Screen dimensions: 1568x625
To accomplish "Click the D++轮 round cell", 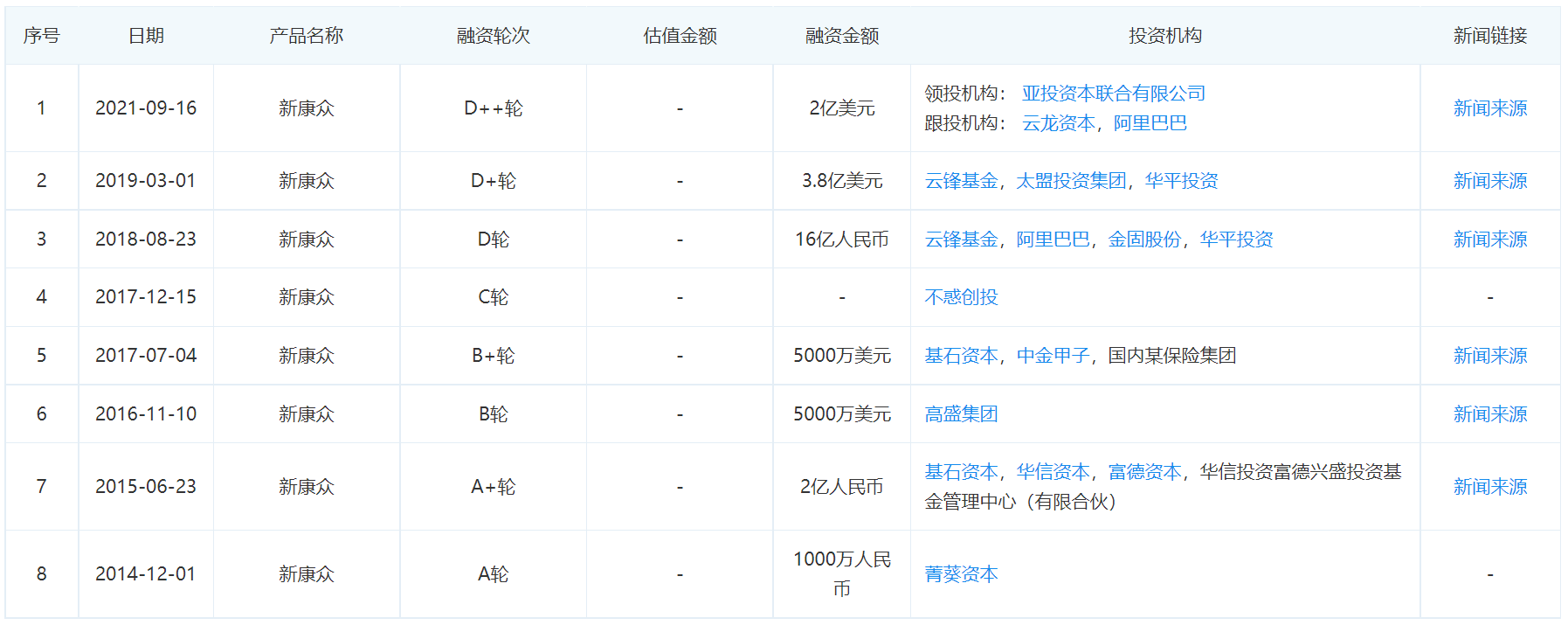I will point(494,108).
